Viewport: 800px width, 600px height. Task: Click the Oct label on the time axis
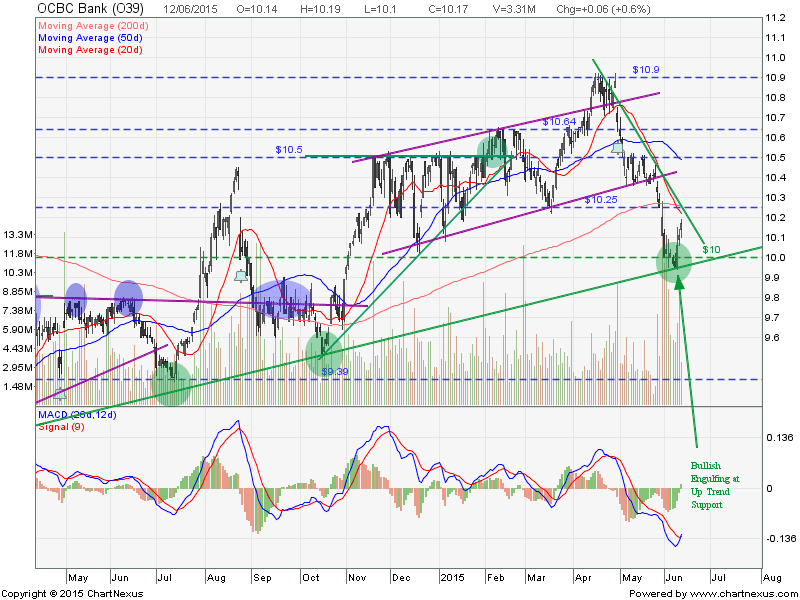(x=311, y=578)
